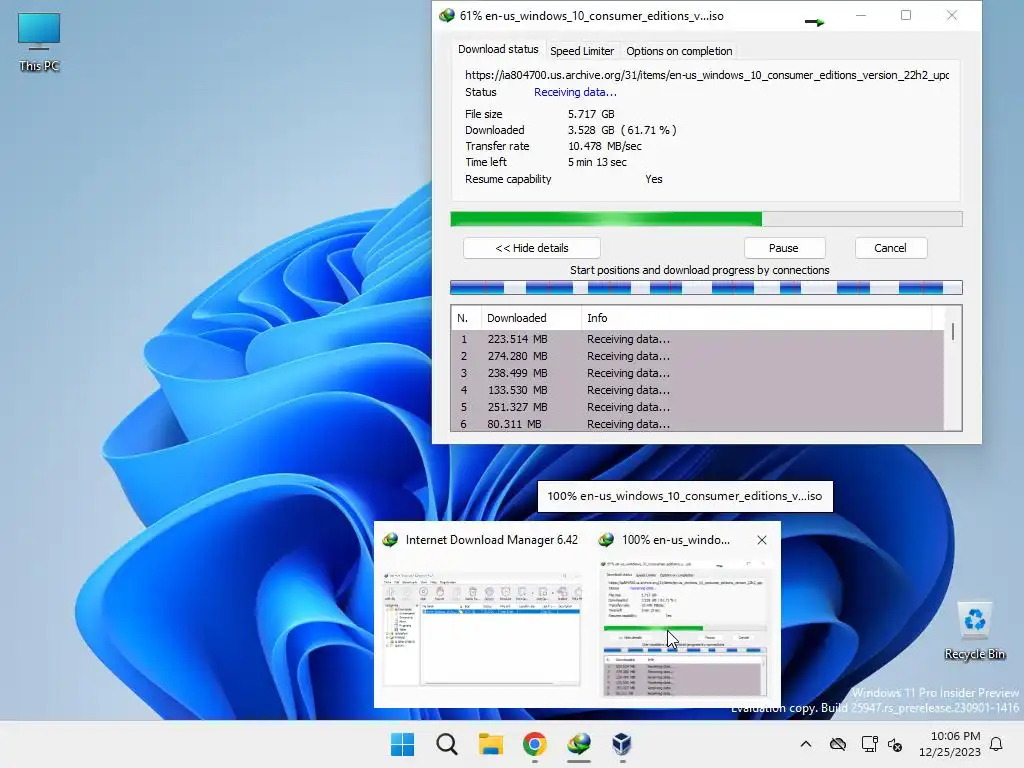This screenshot has width=1024, height=768.
Task: Select connection row 3 with 238.499 MB
Action: coord(697,373)
